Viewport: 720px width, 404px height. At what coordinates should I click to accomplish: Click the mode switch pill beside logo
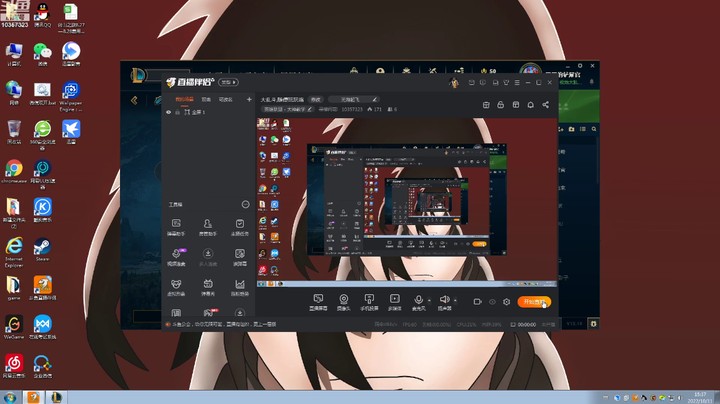[228, 82]
